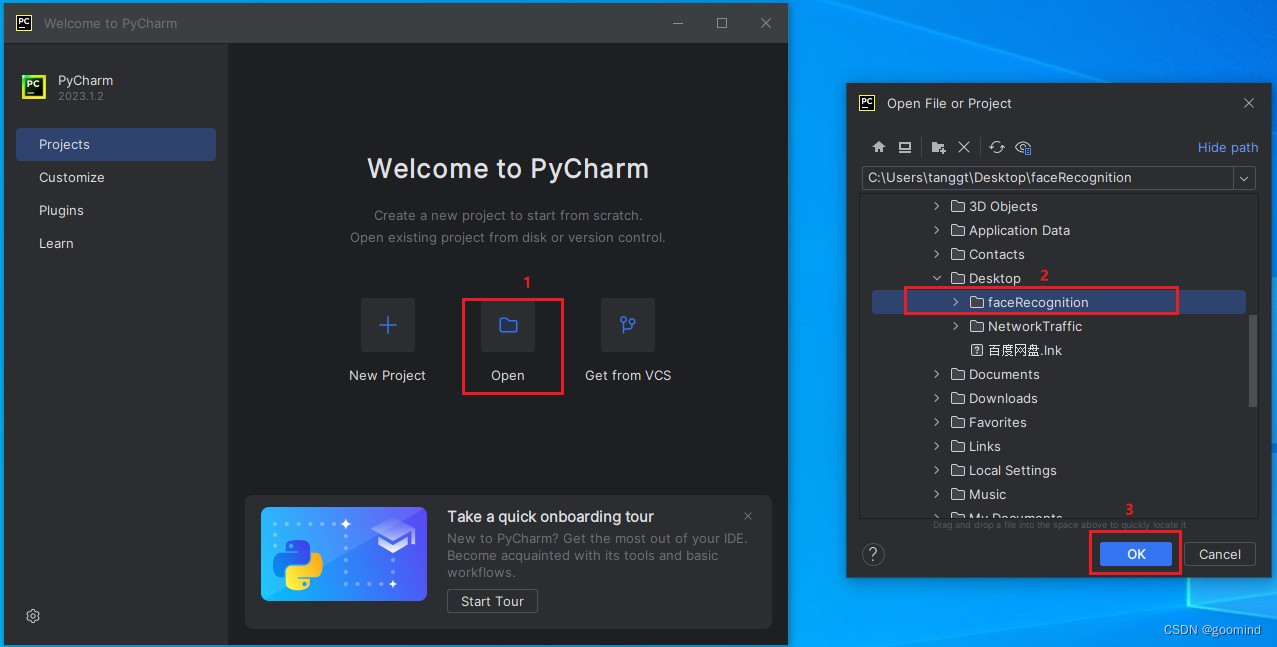The height and width of the screenshot is (647, 1277).
Task: Open the path history dropdown
Action: (x=1244, y=178)
